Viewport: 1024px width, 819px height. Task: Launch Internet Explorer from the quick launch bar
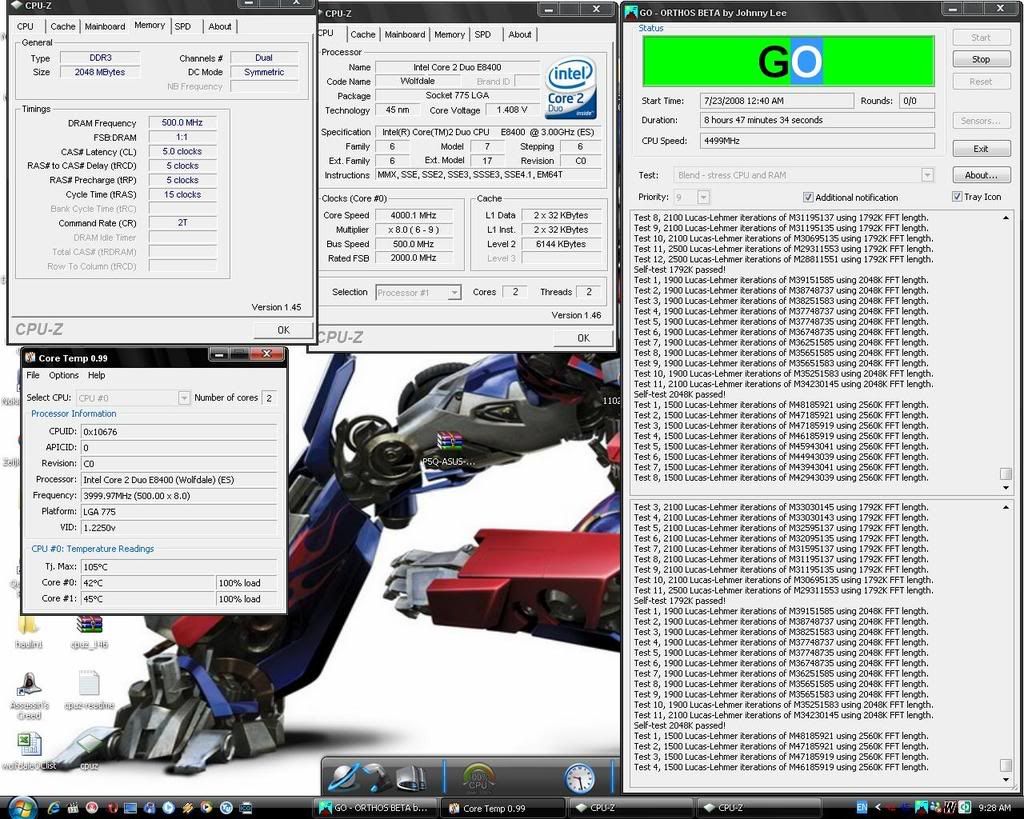click(54, 808)
